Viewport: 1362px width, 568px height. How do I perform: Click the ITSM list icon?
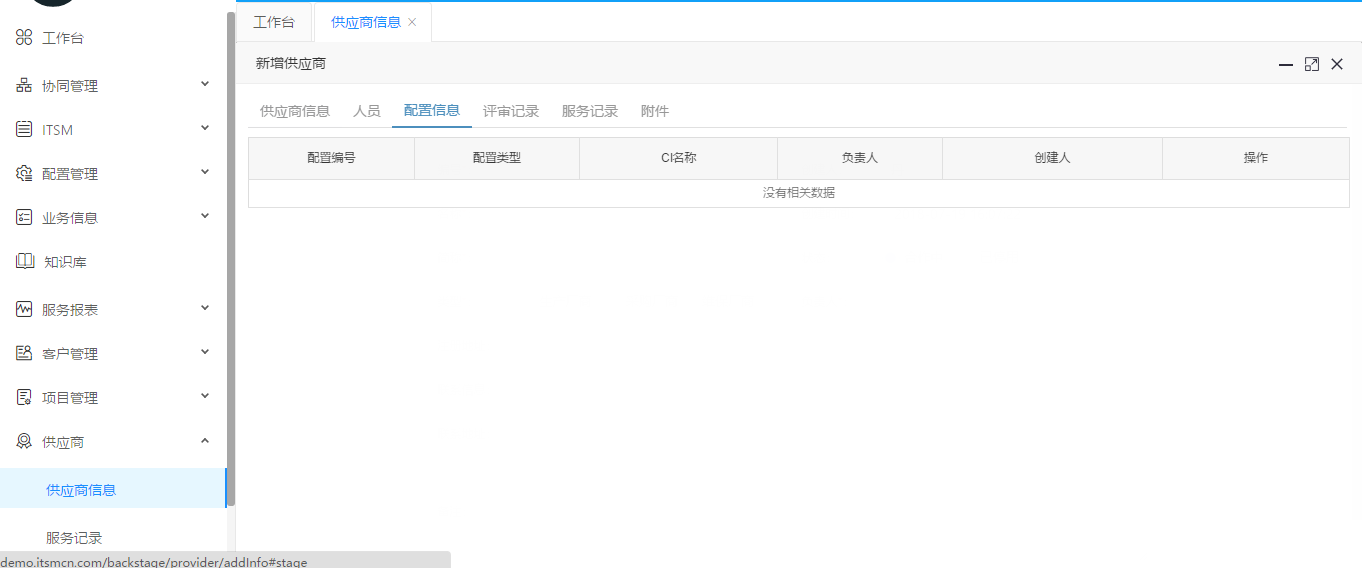[x=24, y=130]
